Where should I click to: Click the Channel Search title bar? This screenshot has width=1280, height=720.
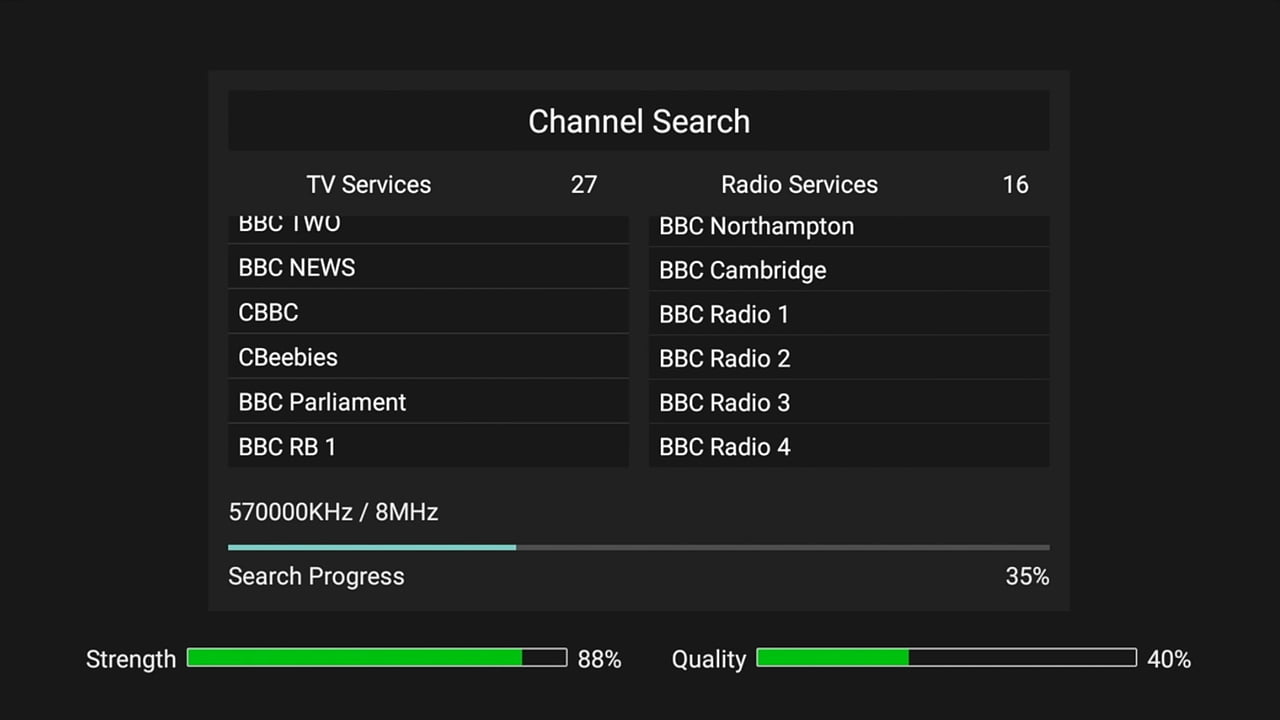pos(639,121)
